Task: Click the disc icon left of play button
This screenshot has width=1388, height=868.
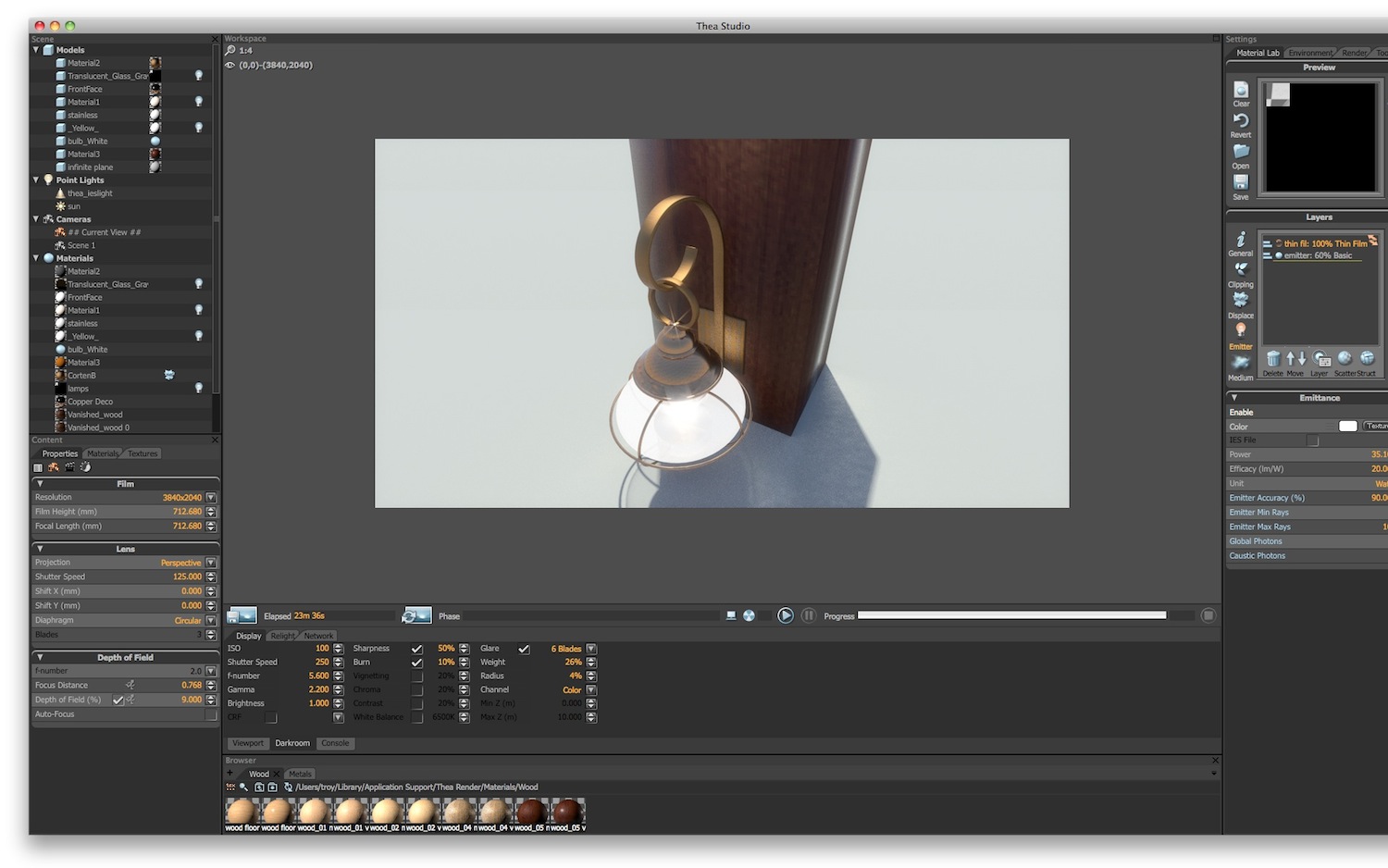Action: point(749,615)
